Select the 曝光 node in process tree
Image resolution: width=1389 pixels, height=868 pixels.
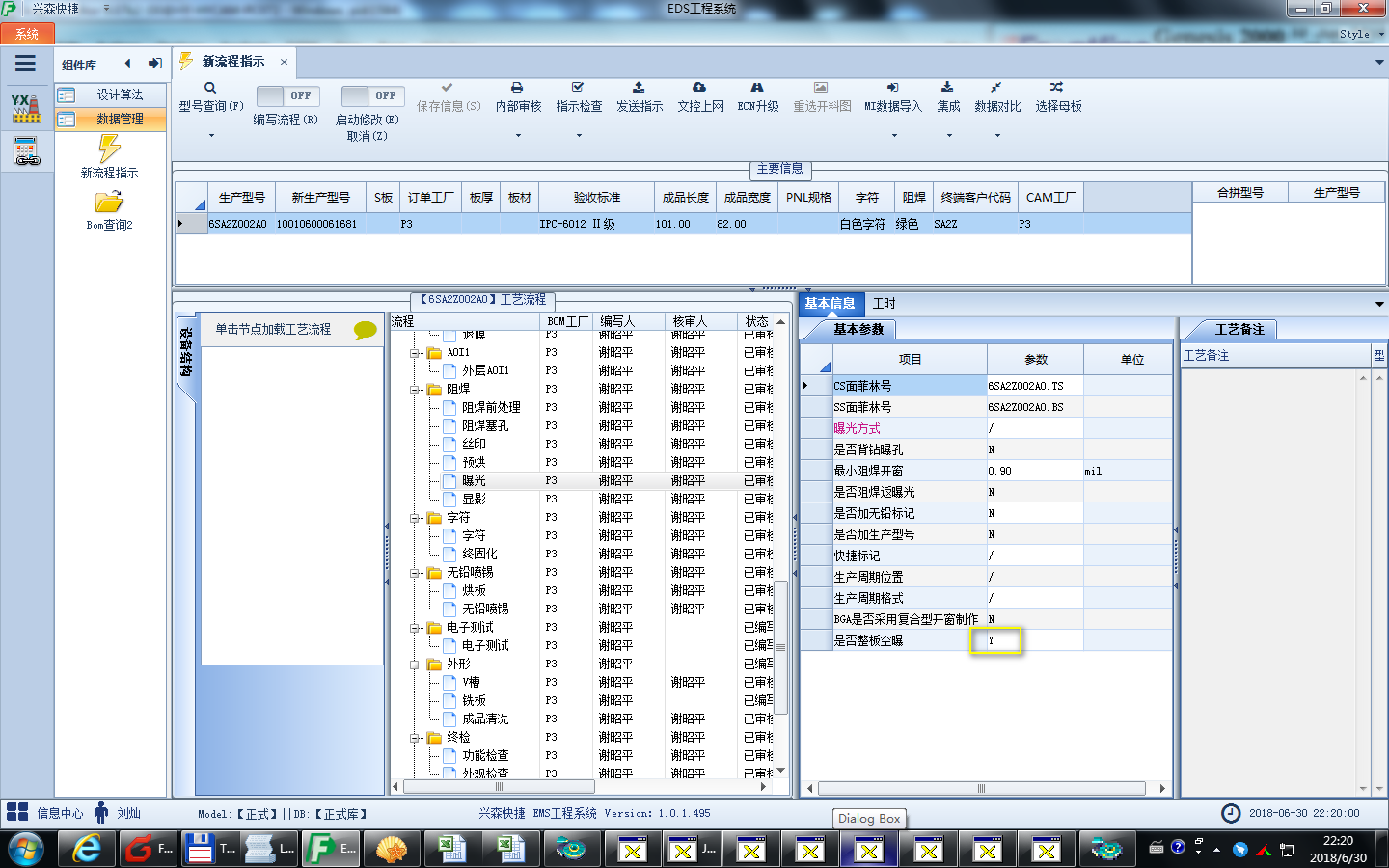(x=474, y=480)
